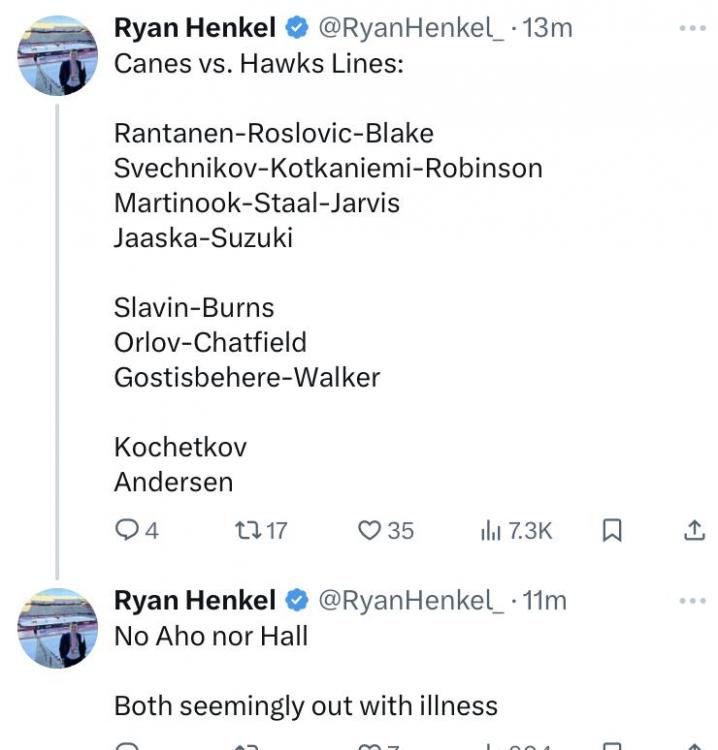The image size is (718, 750).
Task: View analytics for the 7.3K views tweet
Action: point(490,530)
